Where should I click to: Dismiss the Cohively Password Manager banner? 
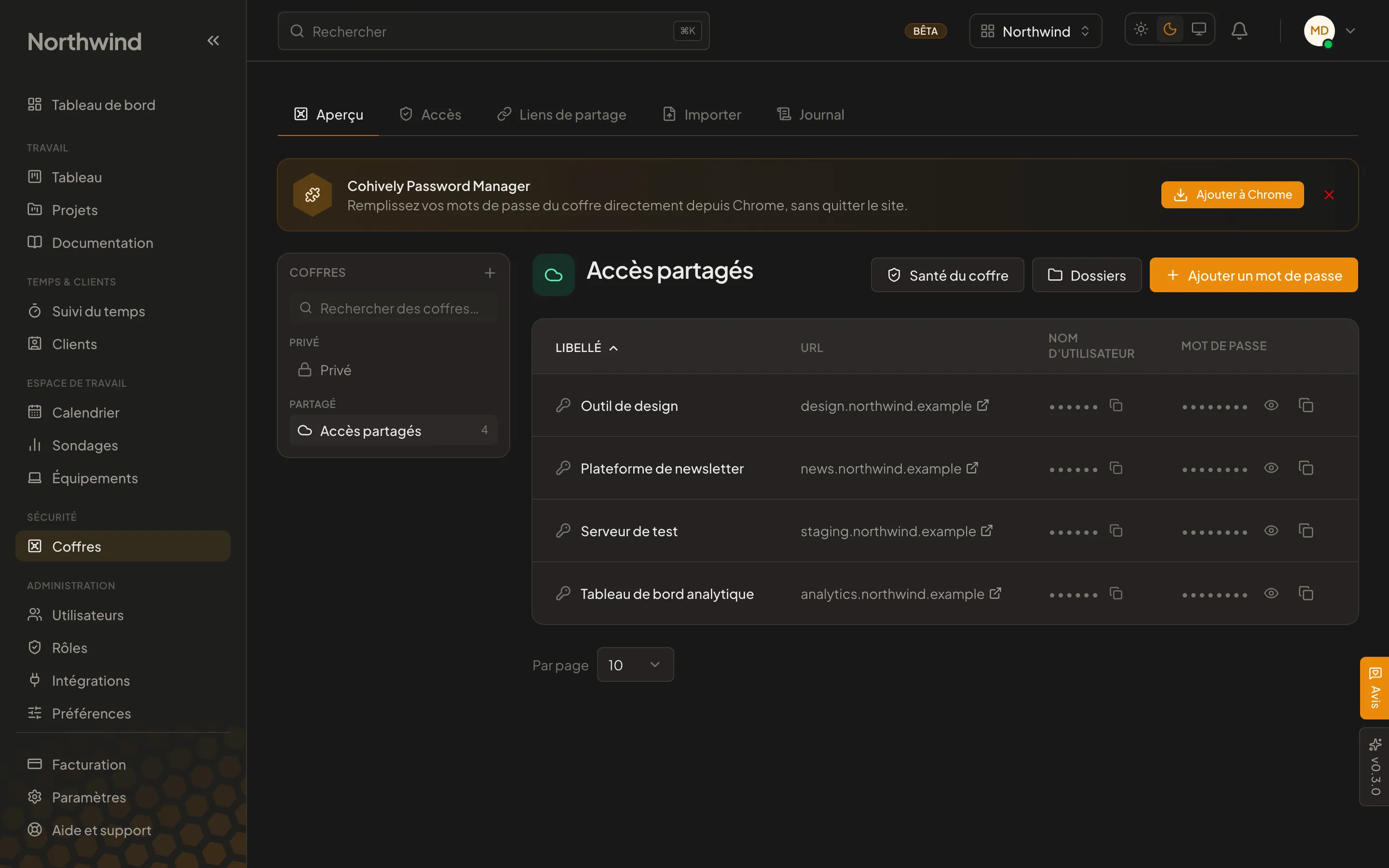[1329, 195]
